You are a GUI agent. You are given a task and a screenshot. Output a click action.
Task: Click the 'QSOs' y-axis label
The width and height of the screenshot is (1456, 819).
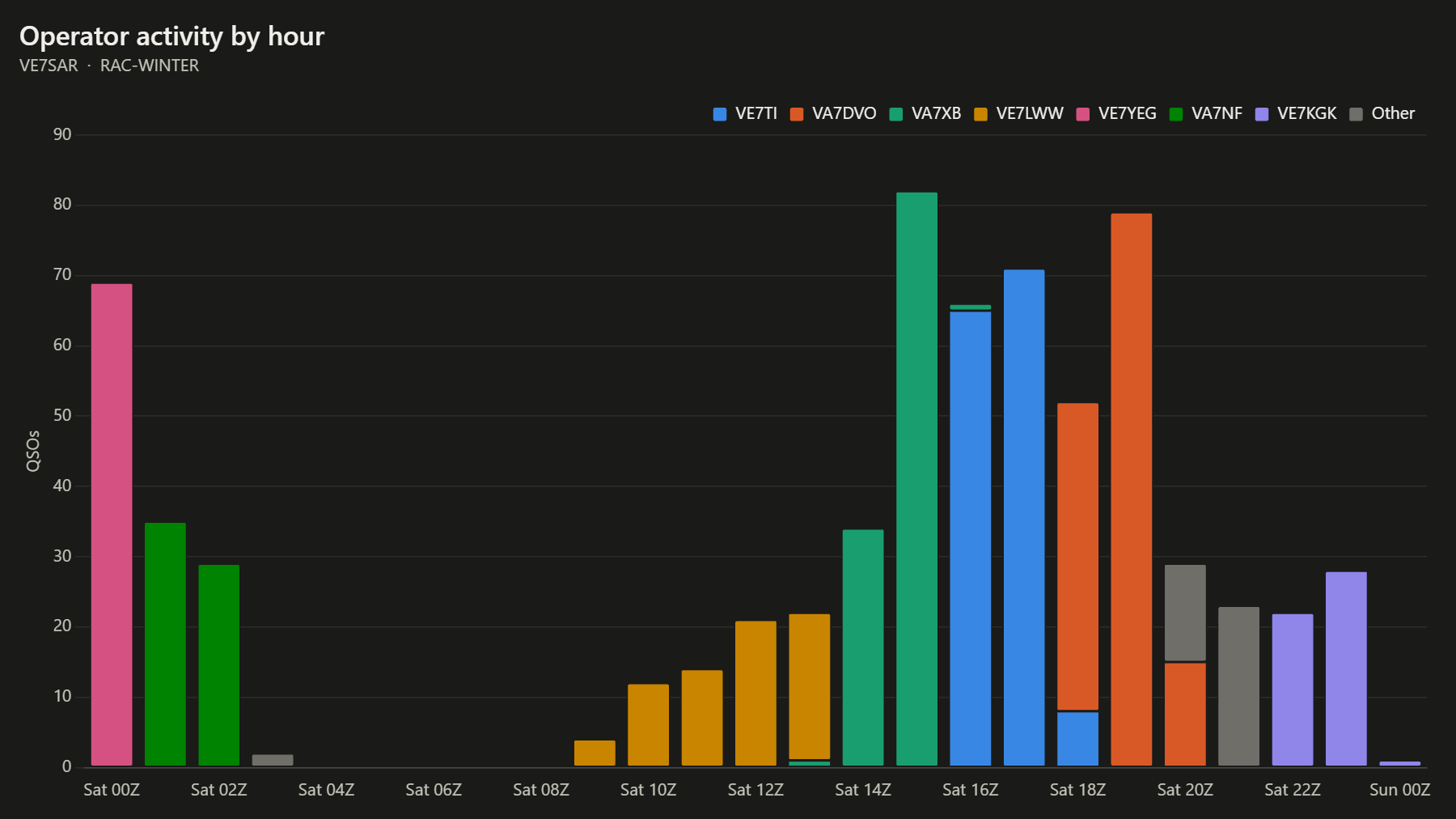(33, 451)
